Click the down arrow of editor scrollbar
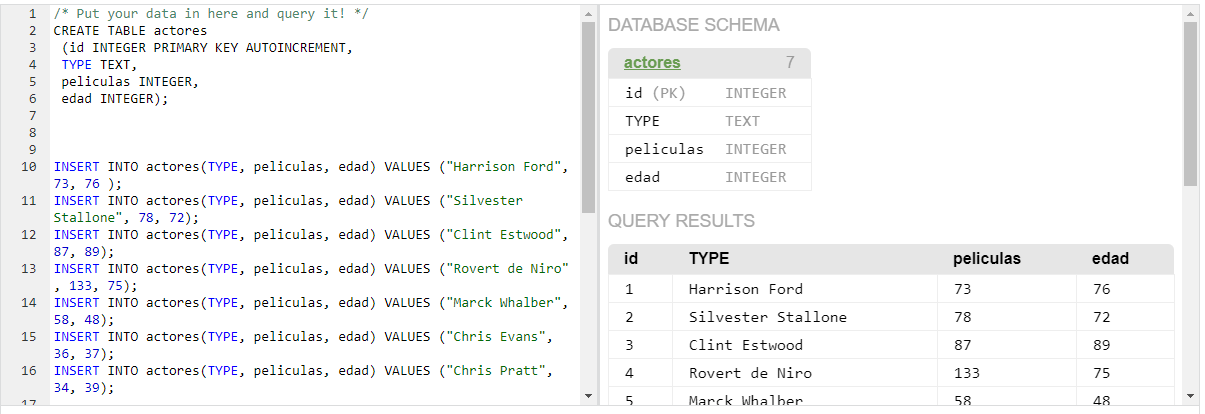Image resolution: width=1205 pixels, height=414 pixels. (x=588, y=396)
